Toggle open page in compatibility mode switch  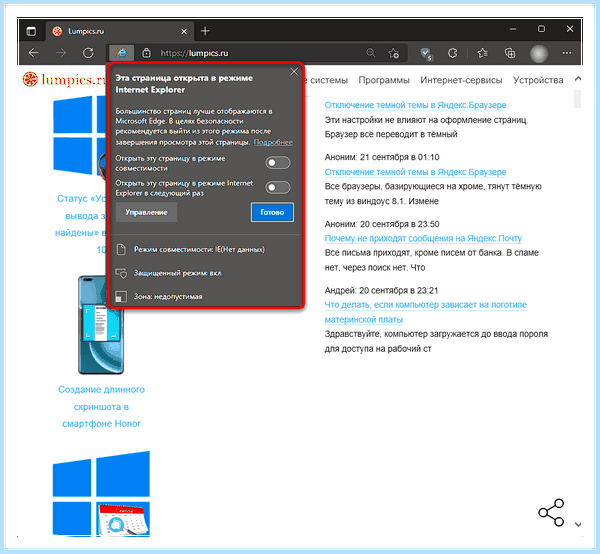coord(278,163)
